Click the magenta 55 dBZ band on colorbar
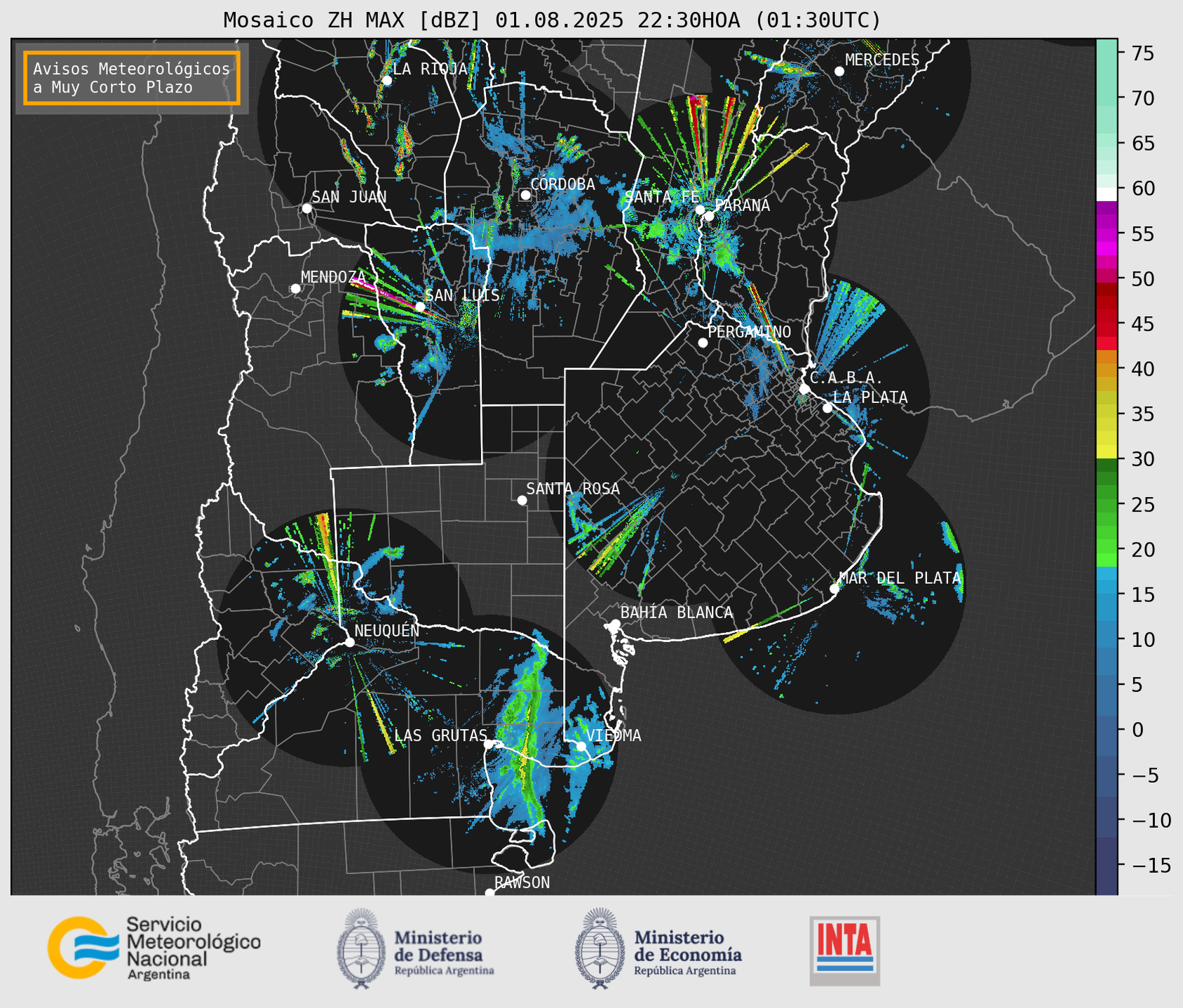Viewport: 1183px width, 1008px height. tap(1106, 233)
